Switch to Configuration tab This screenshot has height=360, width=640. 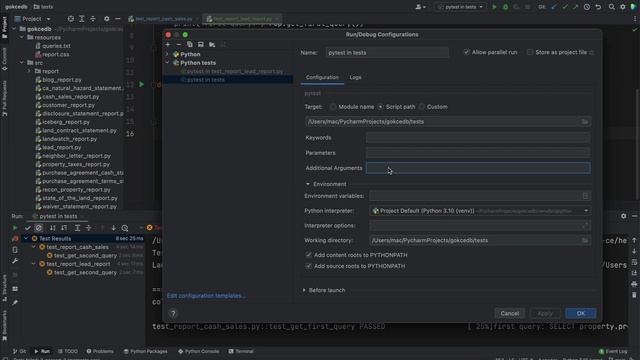click(x=322, y=77)
